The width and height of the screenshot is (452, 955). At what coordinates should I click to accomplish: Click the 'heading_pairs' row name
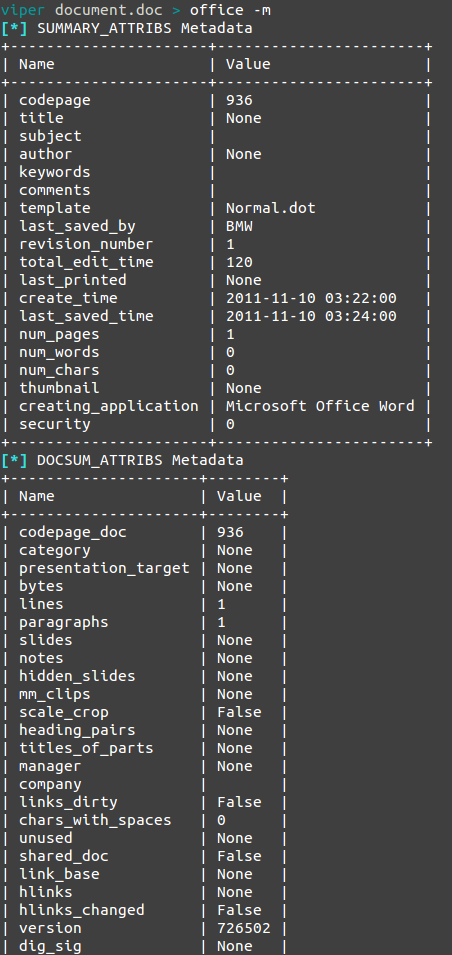click(77, 730)
